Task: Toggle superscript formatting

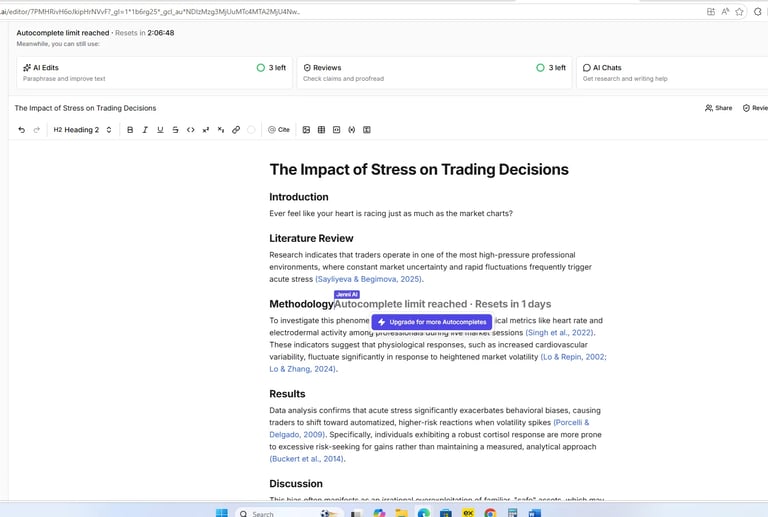Action: point(206,130)
